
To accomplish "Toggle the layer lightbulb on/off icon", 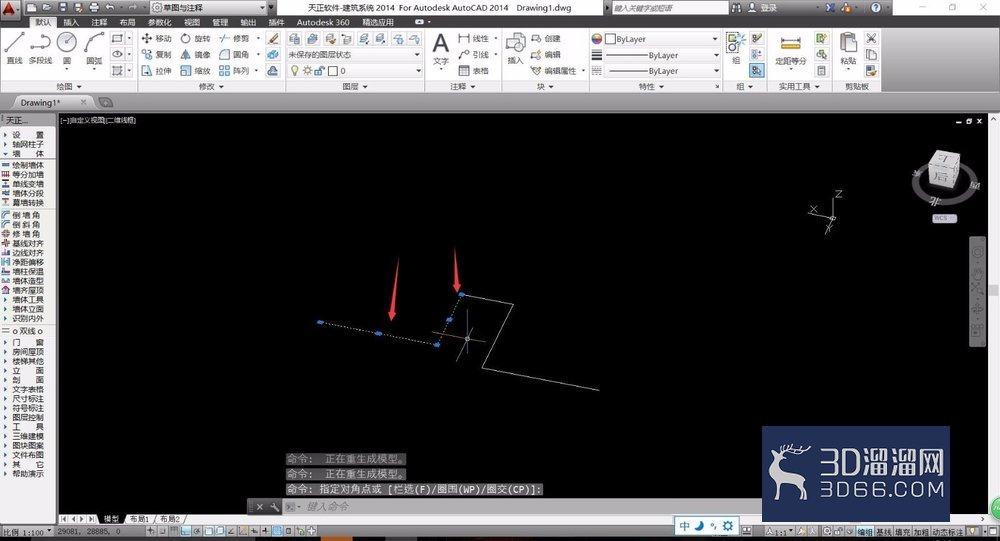I will [294, 71].
